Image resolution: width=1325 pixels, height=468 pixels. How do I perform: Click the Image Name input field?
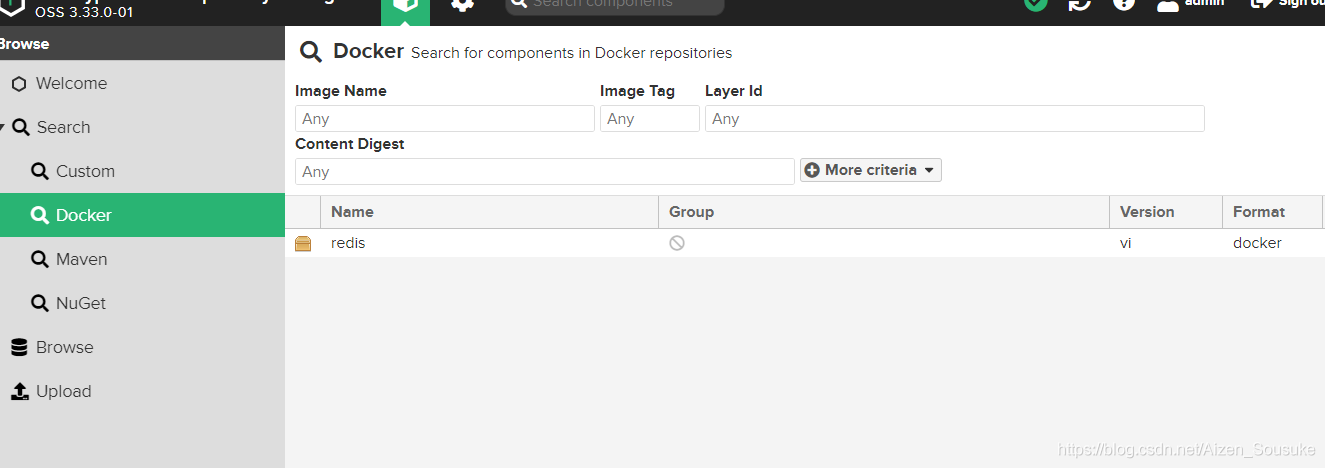click(445, 119)
